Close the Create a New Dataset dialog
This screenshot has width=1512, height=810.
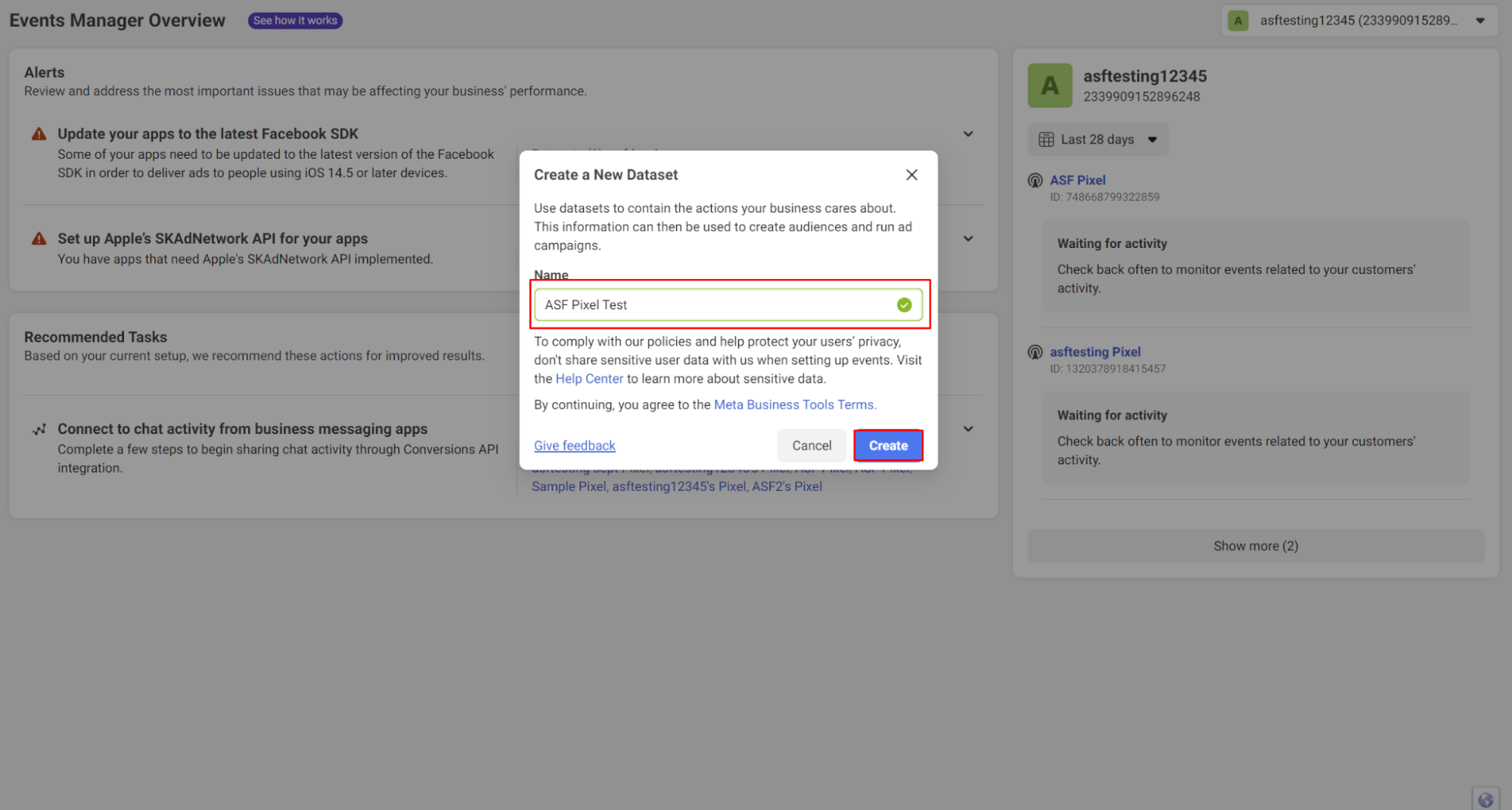point(911,175)
